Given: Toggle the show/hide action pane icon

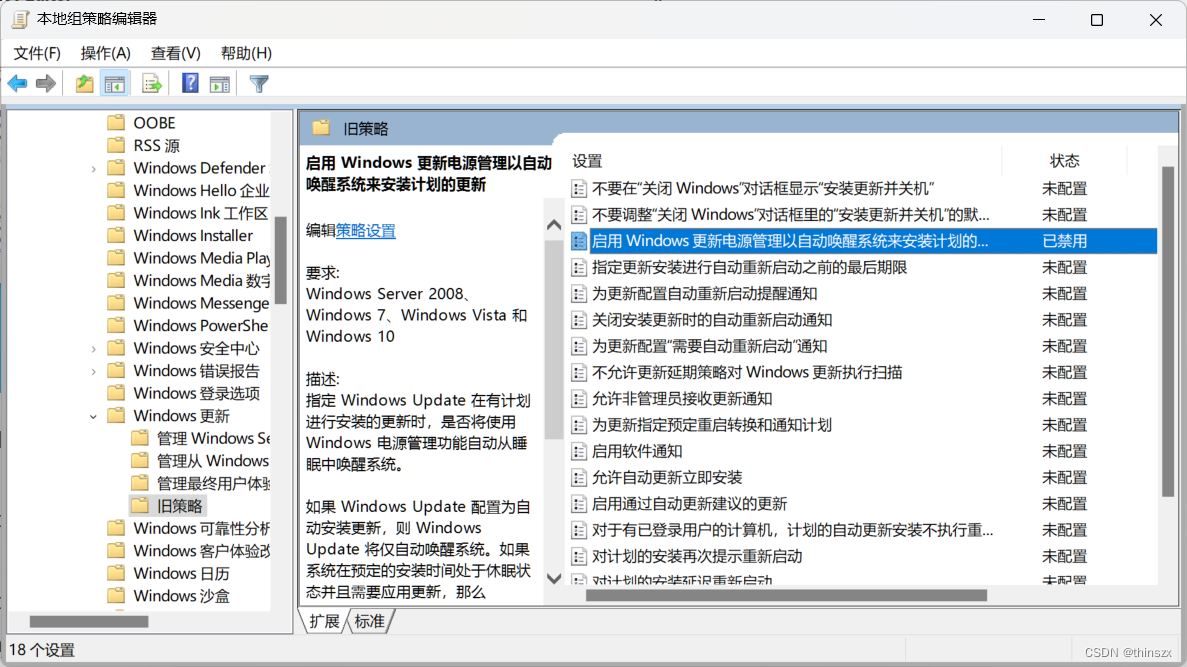Looking at the screenshot, I should coord(220,84).
